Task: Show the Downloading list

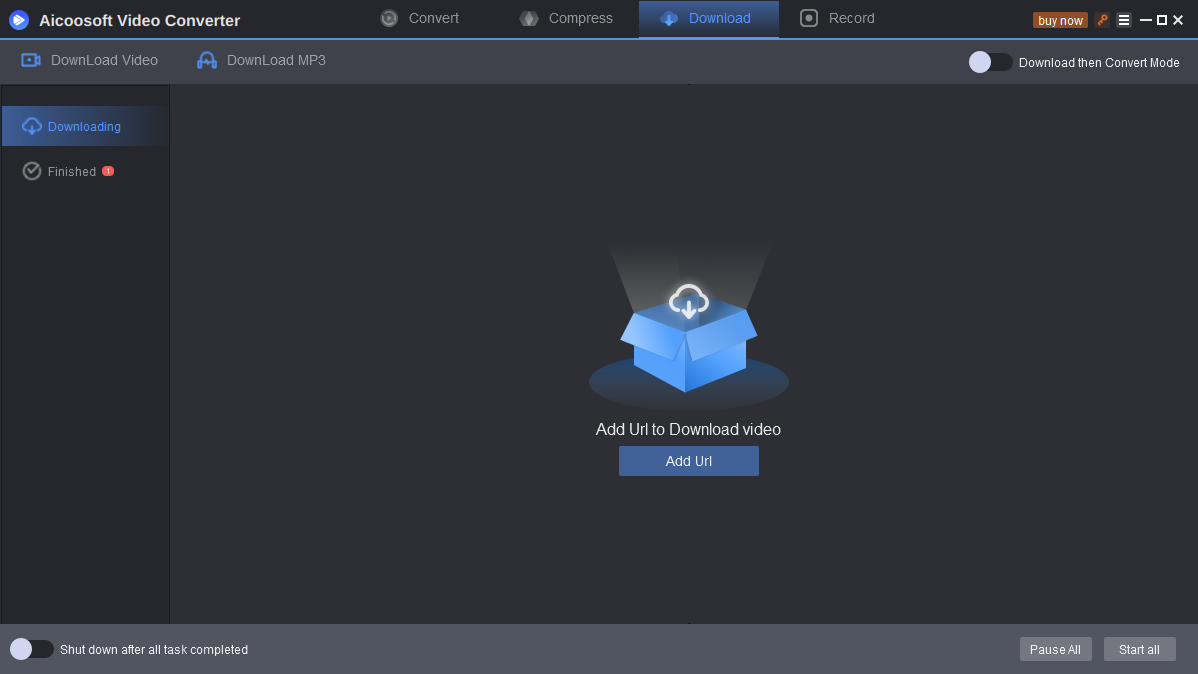Action: click(86, 126)
